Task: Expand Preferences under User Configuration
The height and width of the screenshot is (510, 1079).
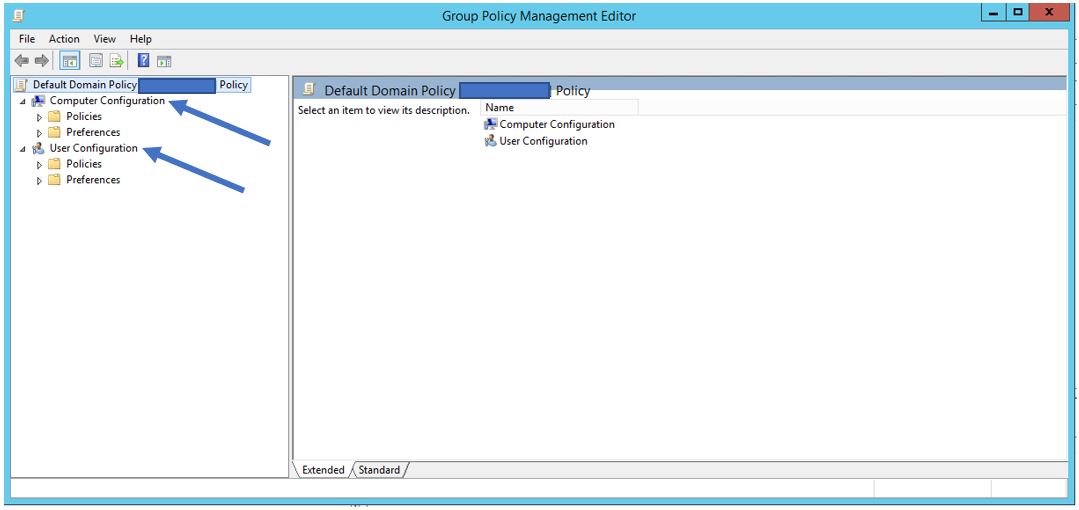Action: coord(39,180)
